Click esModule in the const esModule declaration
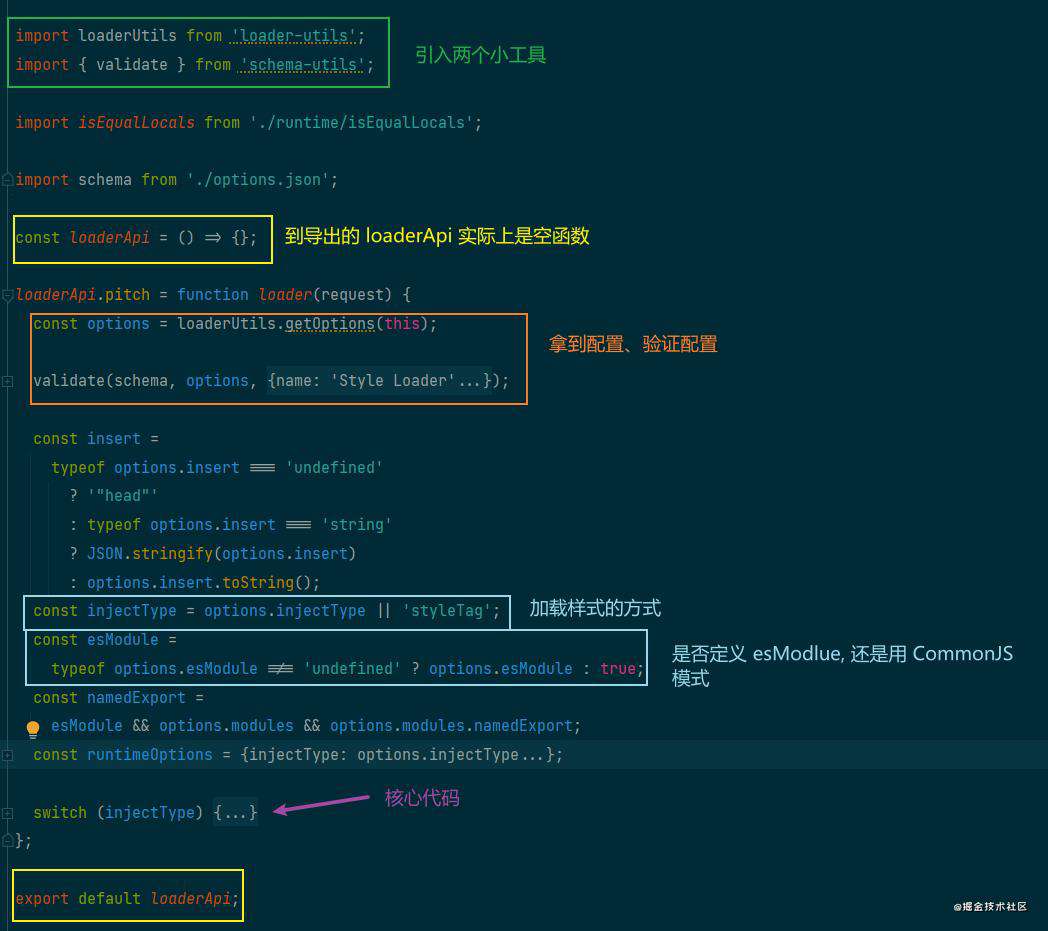The width and height of the screenshot is (1048, 931). coord(122,640)
